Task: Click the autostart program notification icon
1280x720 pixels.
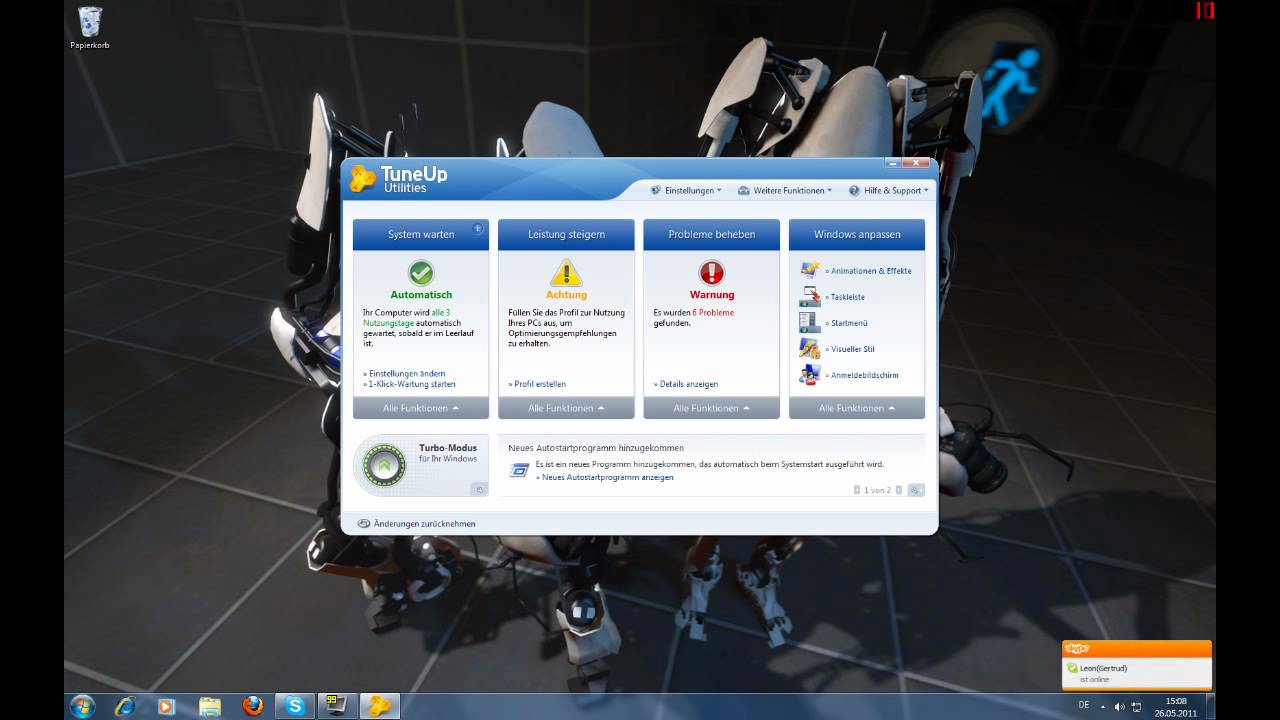Action: (519, 470)
